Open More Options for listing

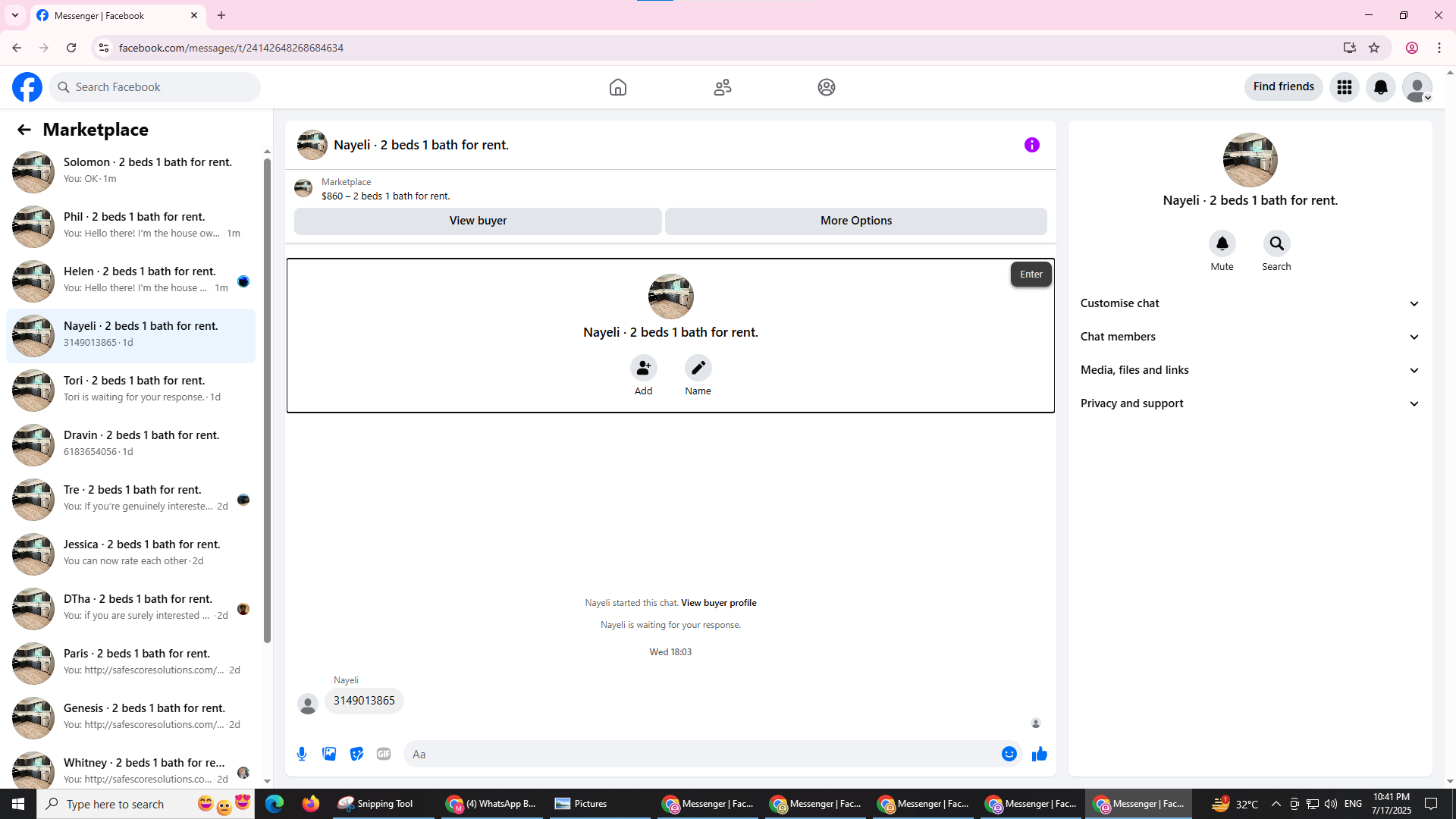coord(856,221)
